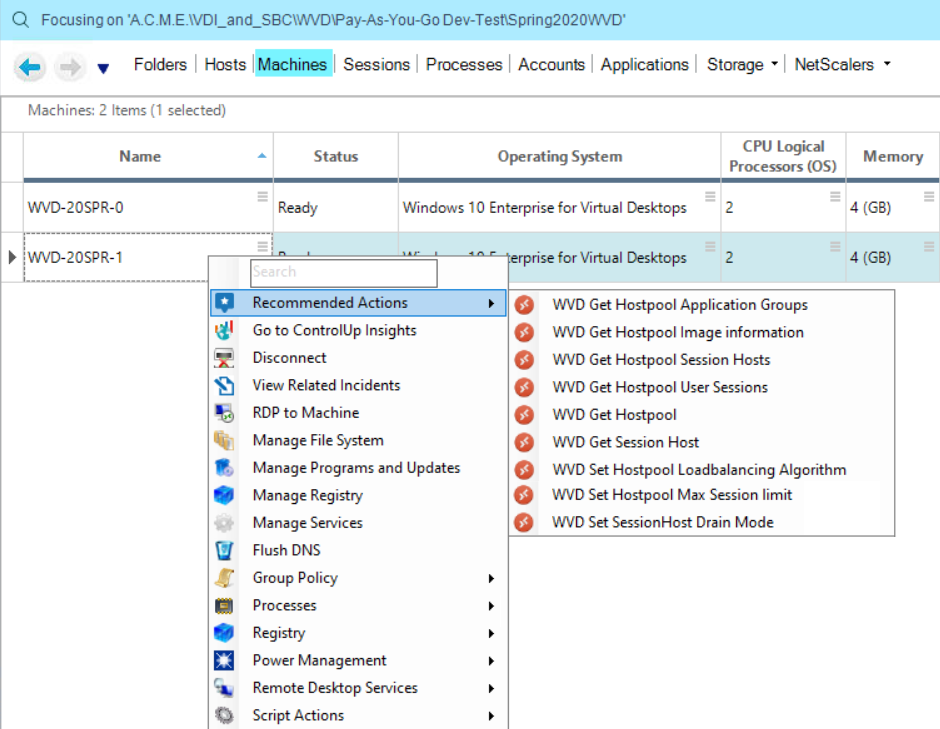Viewport: 940px width, 729px height.
Task: Click the Manage Services gear icon
Action: click(x=224, y=523)
